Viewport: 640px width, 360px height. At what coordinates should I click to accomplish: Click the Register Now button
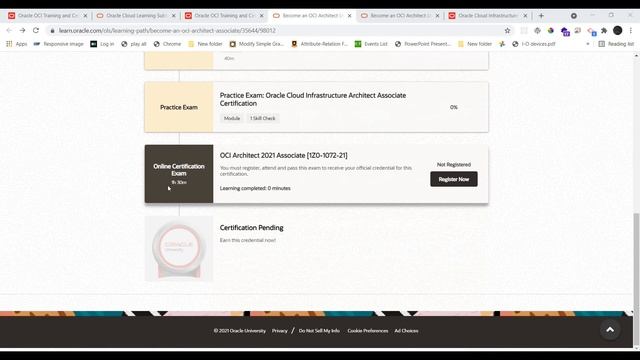(453, 179)
